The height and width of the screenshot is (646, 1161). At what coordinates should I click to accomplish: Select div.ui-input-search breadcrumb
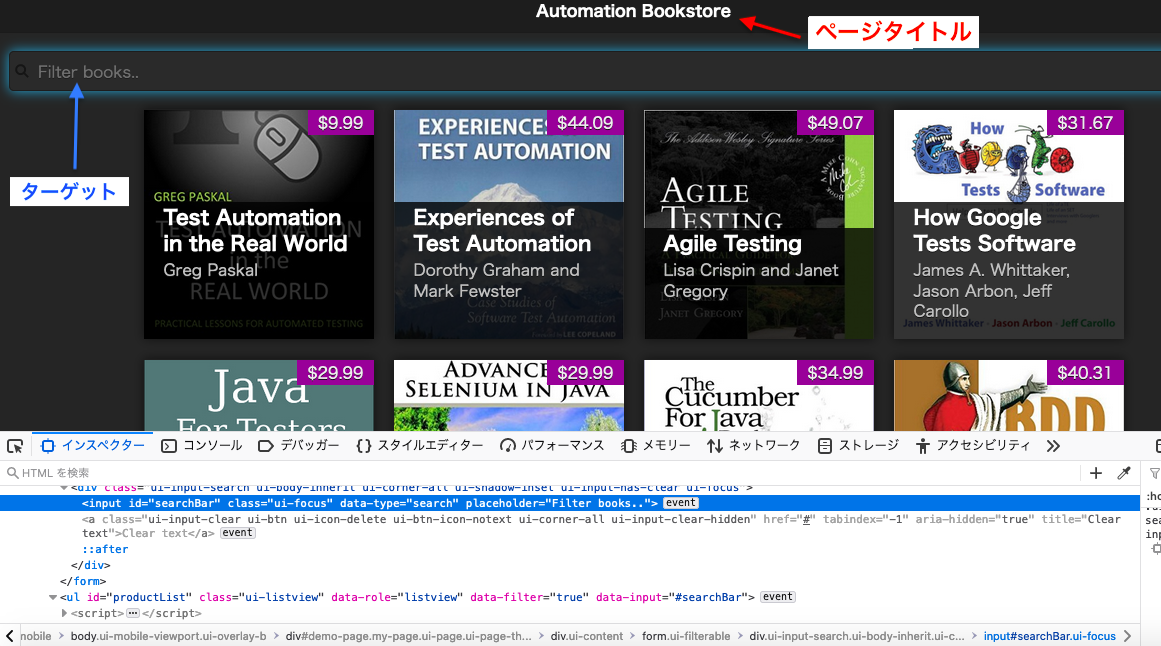[x=857, y=636]
